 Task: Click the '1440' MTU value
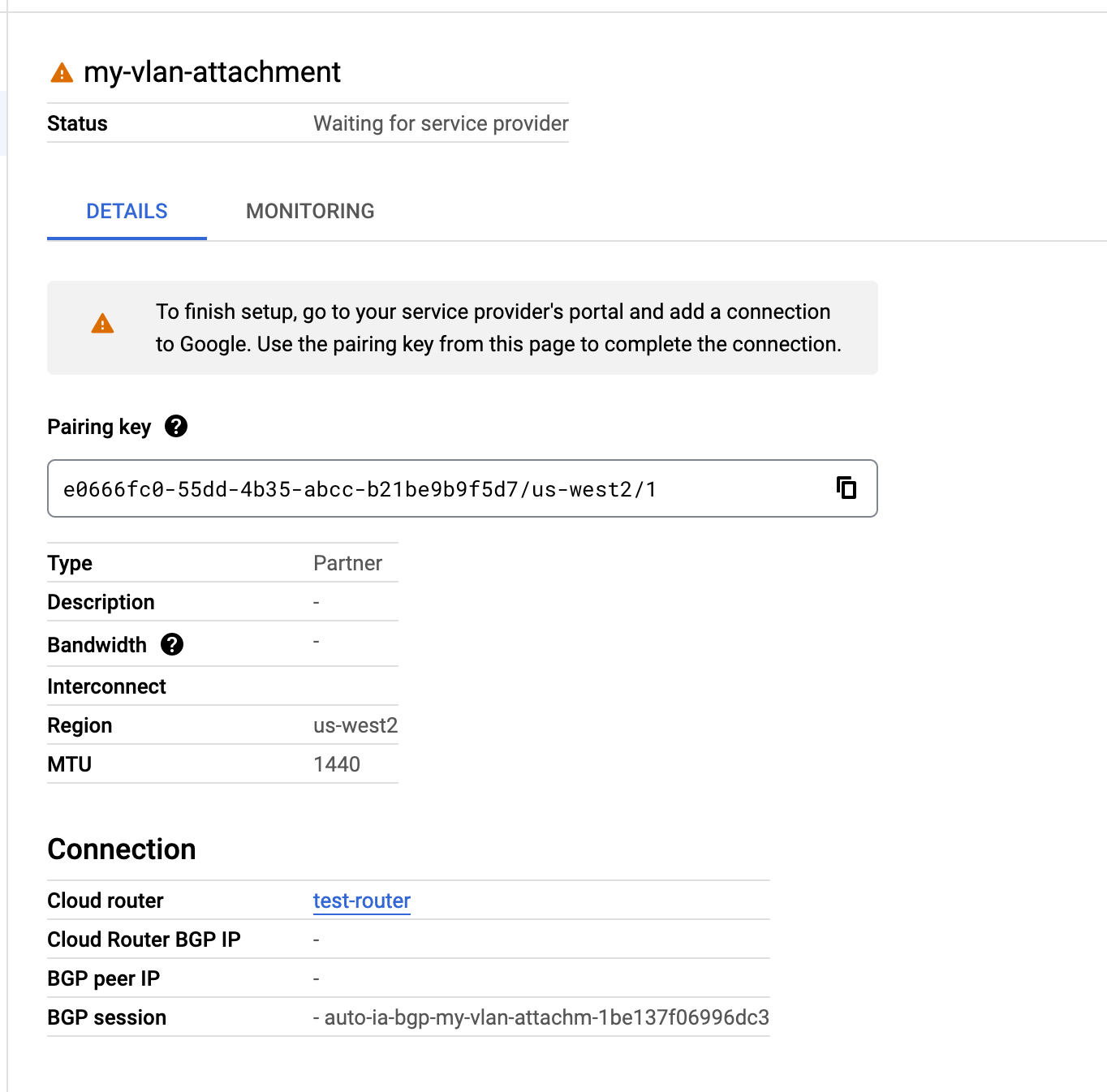coord(337,764)
